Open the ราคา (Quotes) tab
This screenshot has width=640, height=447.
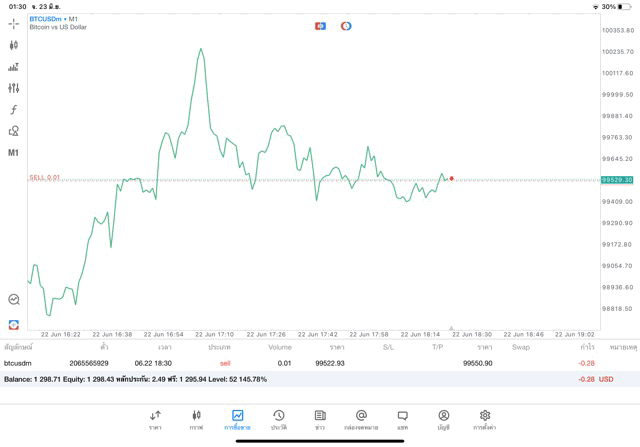(x=155, y=419)
